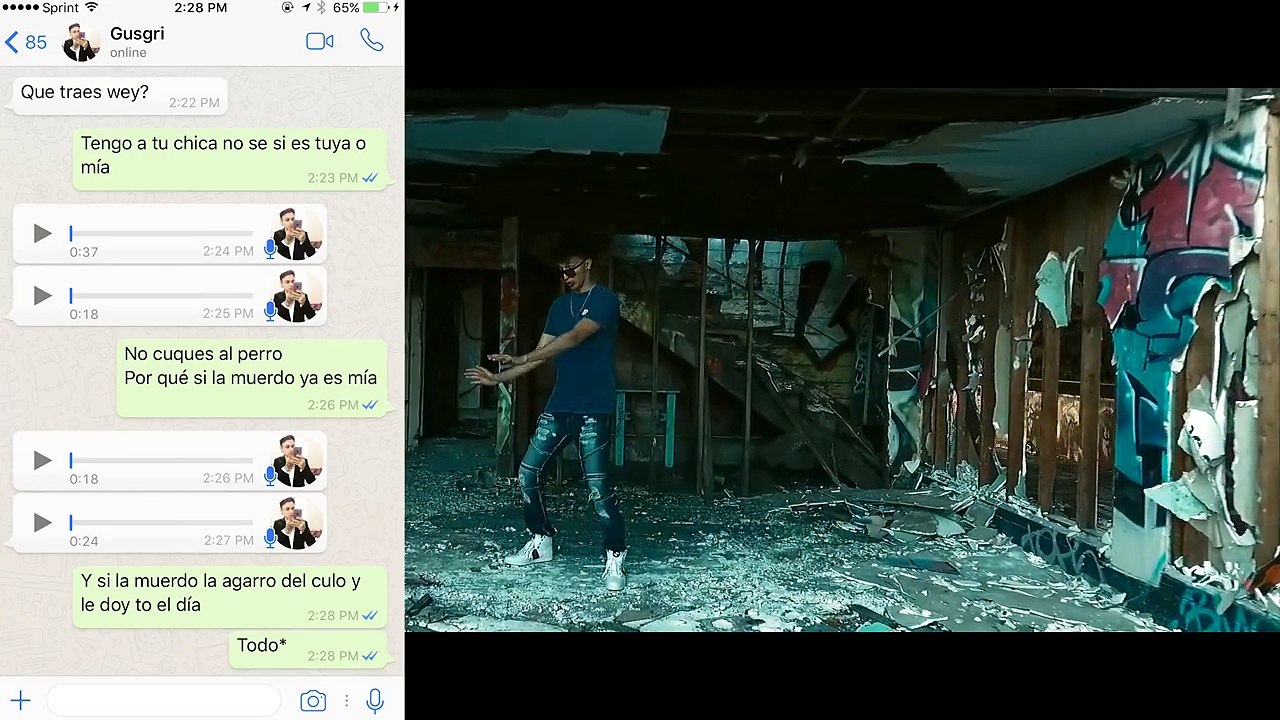Play the 0:37 voice message

click(x=42, y=233)
